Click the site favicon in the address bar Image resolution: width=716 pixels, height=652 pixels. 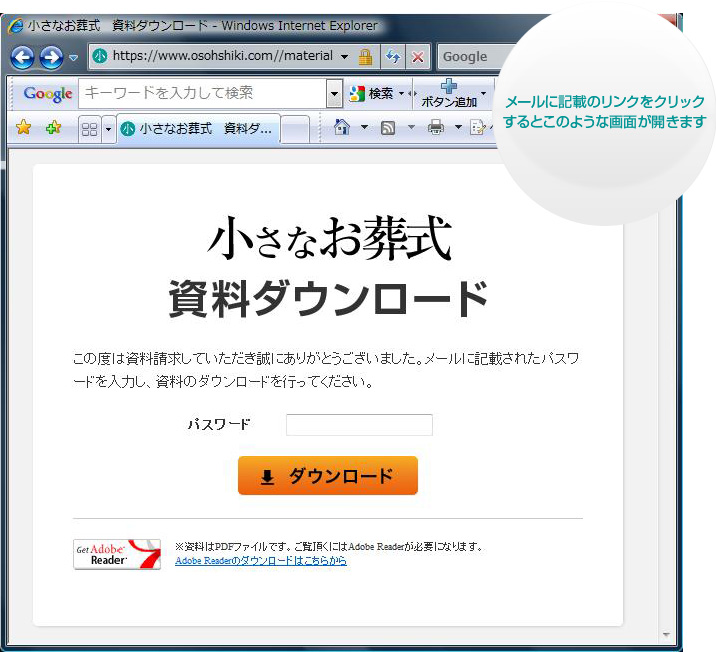coord(100,56)
